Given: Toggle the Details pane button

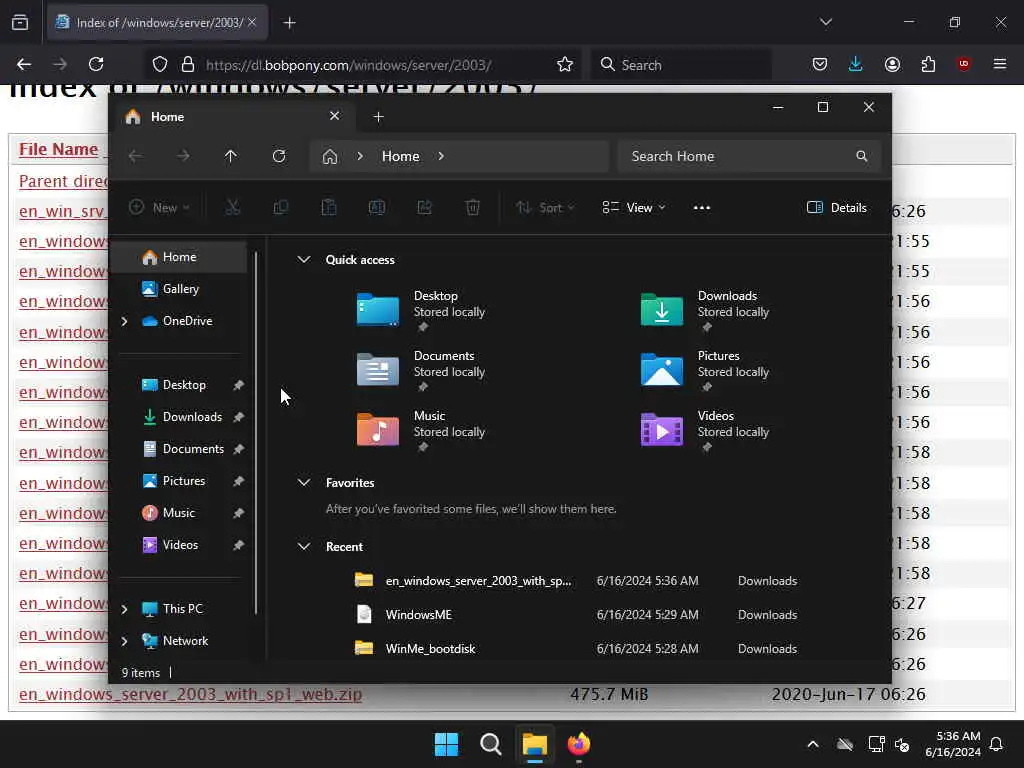Looking at the screenshot, I should (837, 208).
